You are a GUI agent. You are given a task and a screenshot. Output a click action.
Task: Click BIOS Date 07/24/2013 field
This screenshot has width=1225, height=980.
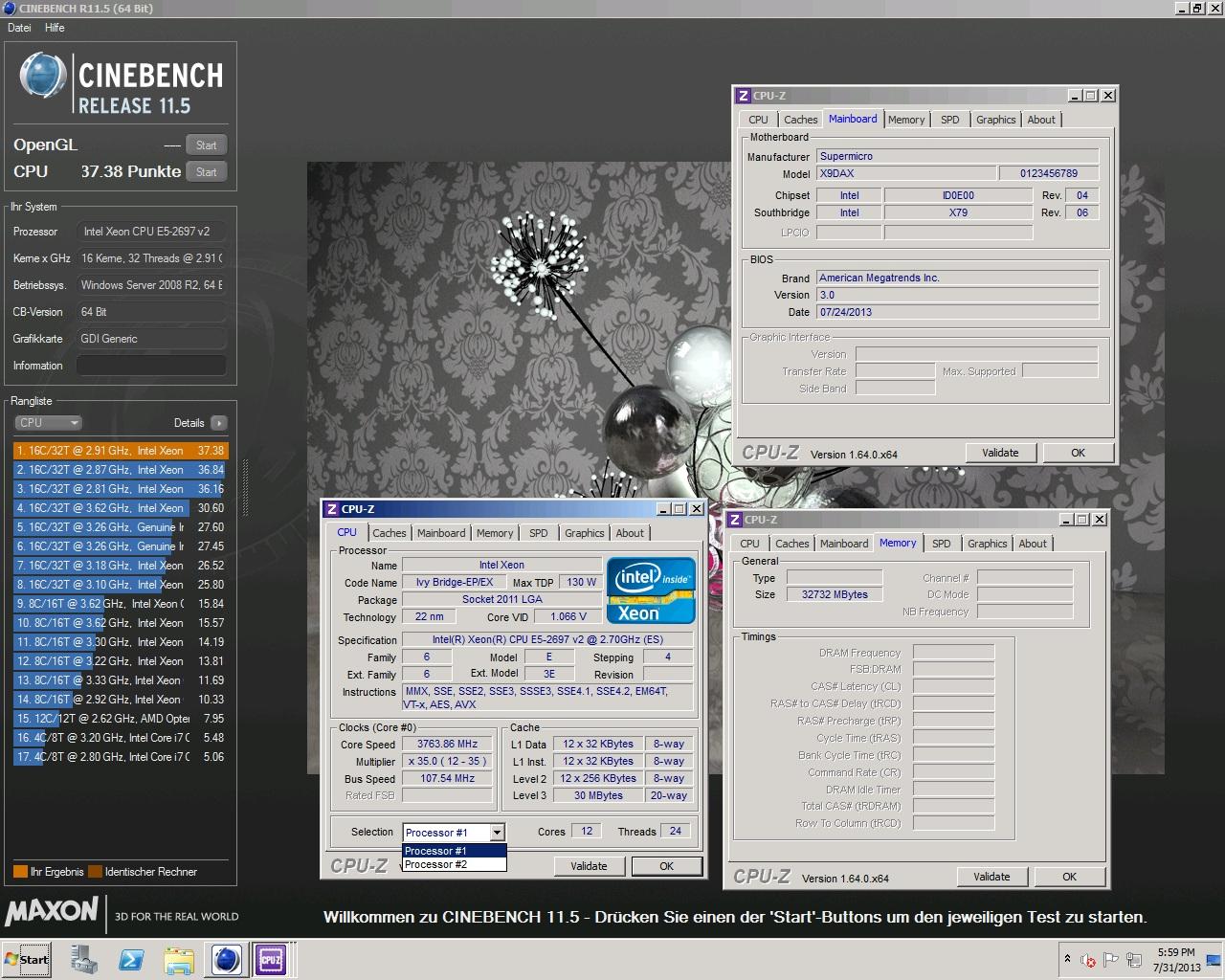click(x=957, y=312)
